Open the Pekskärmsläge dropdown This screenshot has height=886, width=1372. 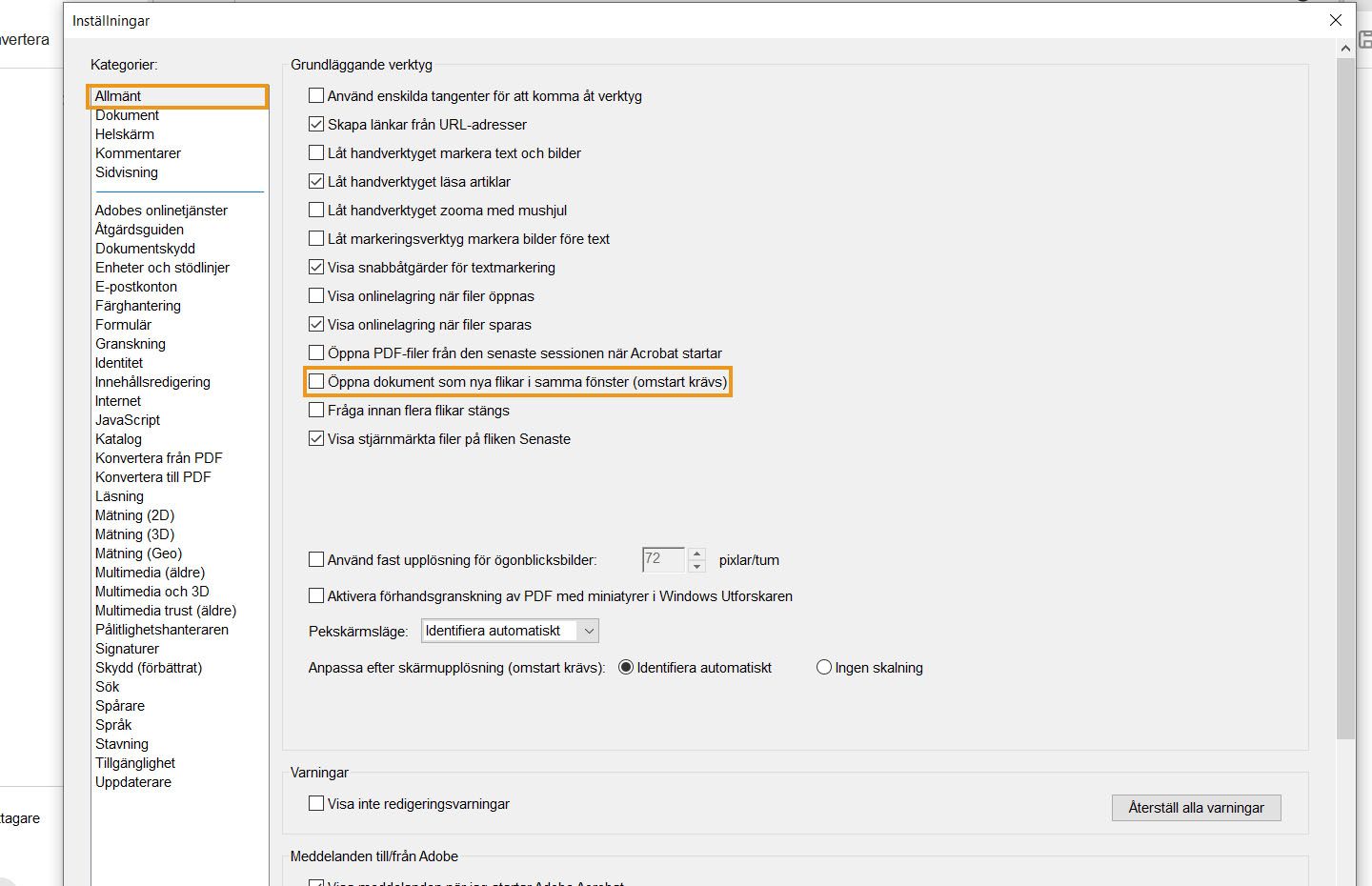pyautogui.click(x=589, y=630)
